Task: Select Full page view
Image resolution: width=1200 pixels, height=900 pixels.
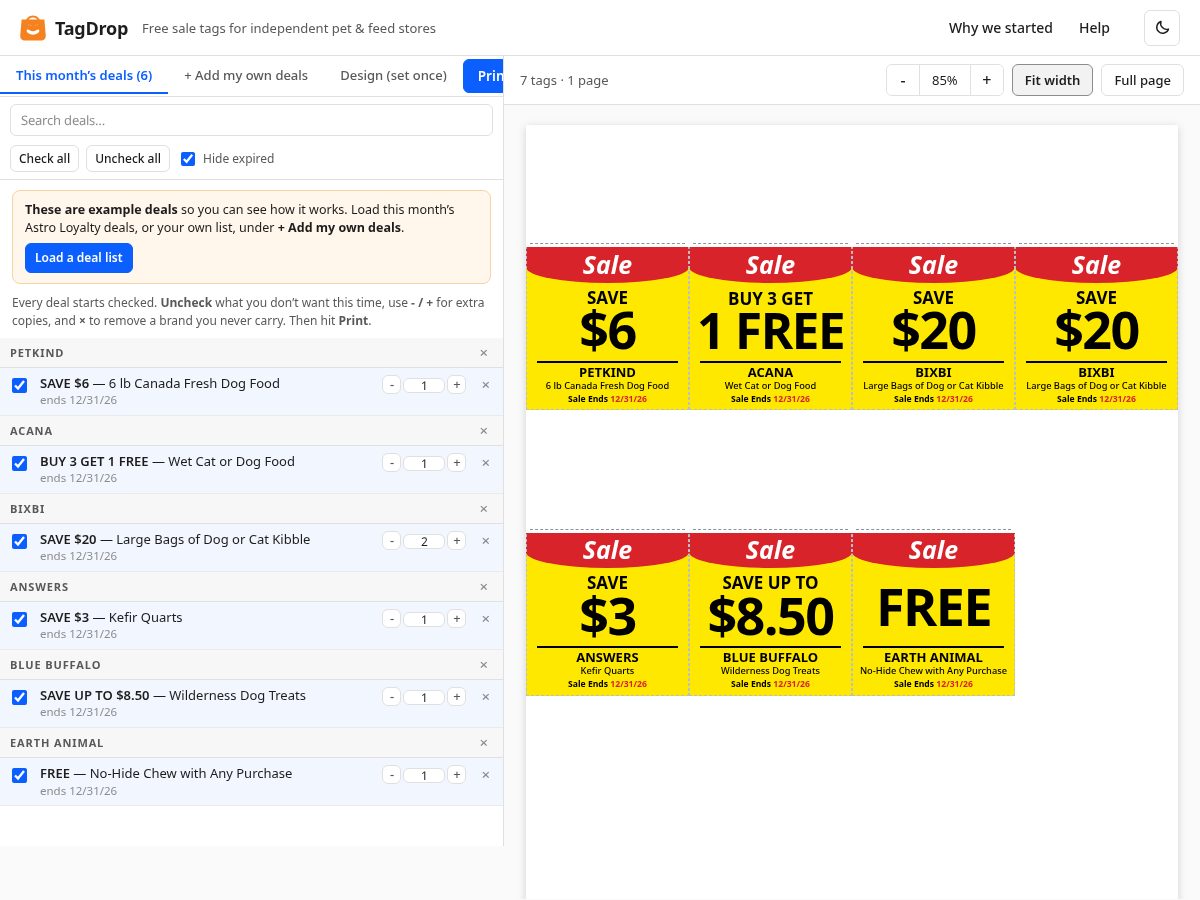Action: coord(1142,80)
